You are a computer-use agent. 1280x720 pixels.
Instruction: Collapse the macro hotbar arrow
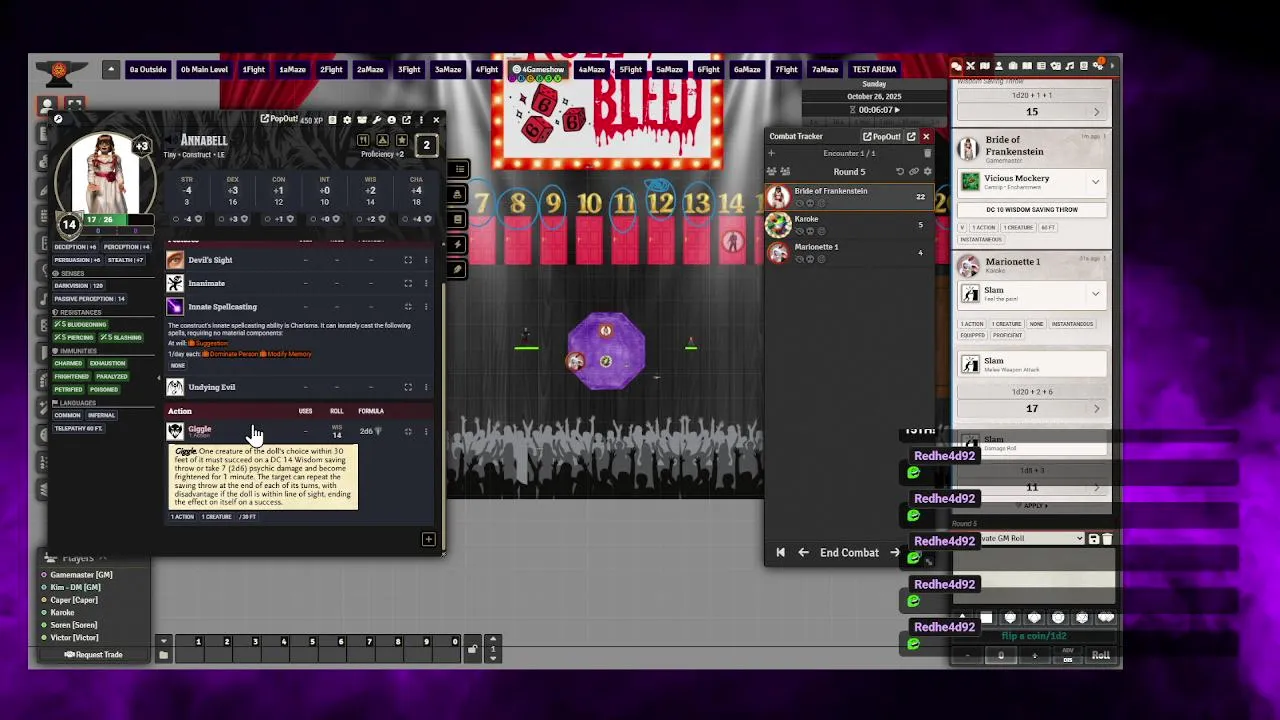(x=164, y=641)
